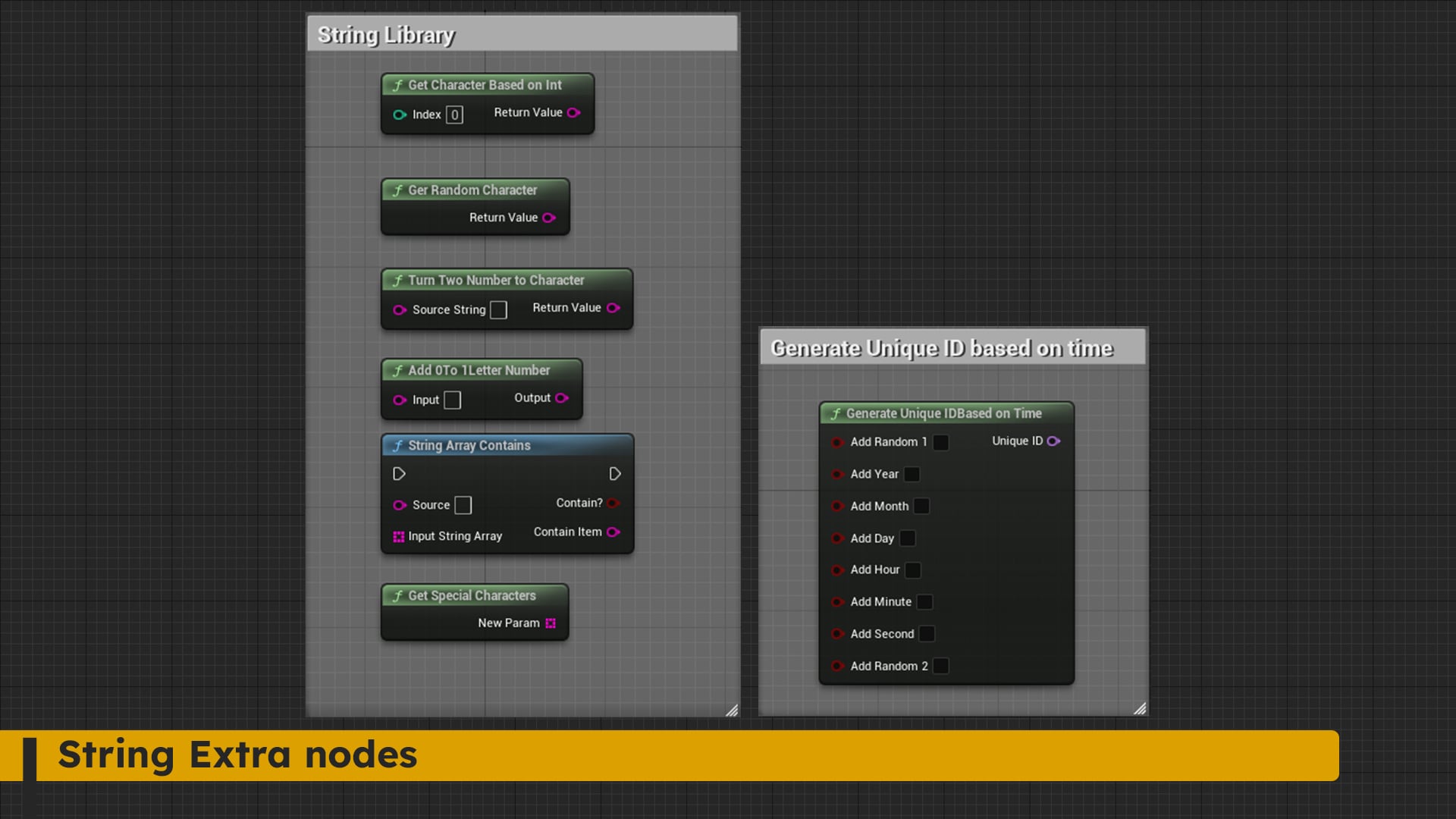Screen dimensions: 1456x819
Task: Click the Return Value pin on Ger Random Character
Action: click(549, 218)
